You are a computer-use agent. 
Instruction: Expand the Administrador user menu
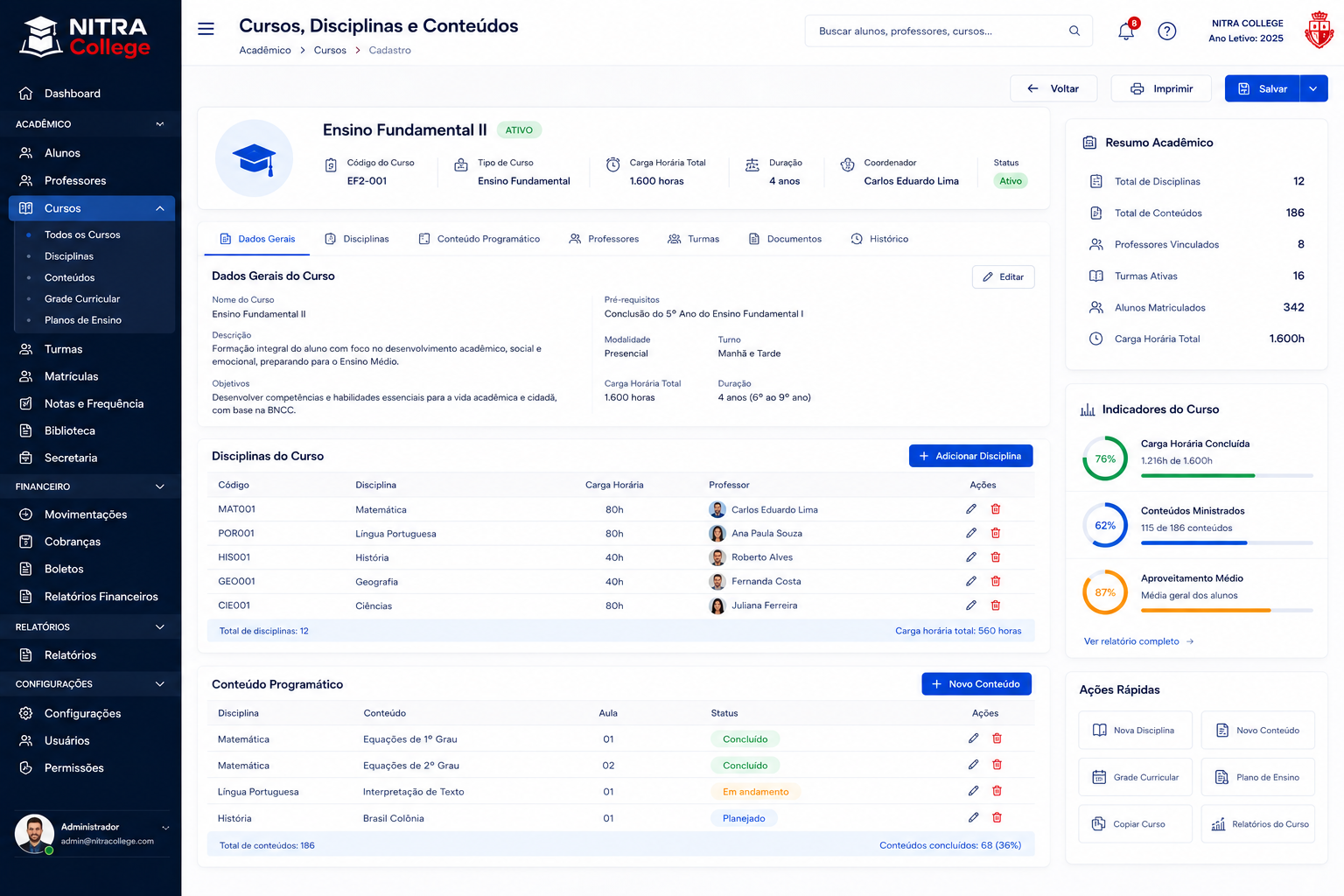(165, 828)
